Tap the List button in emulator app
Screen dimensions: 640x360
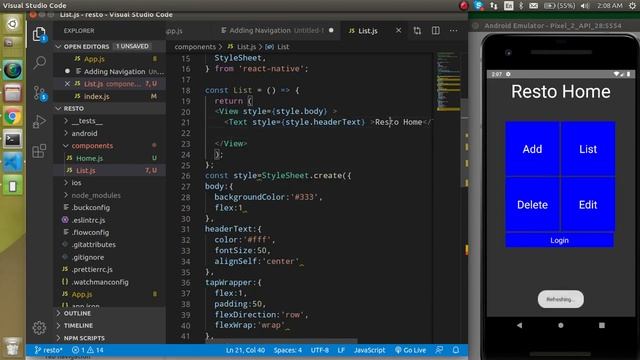pos(588,149)
